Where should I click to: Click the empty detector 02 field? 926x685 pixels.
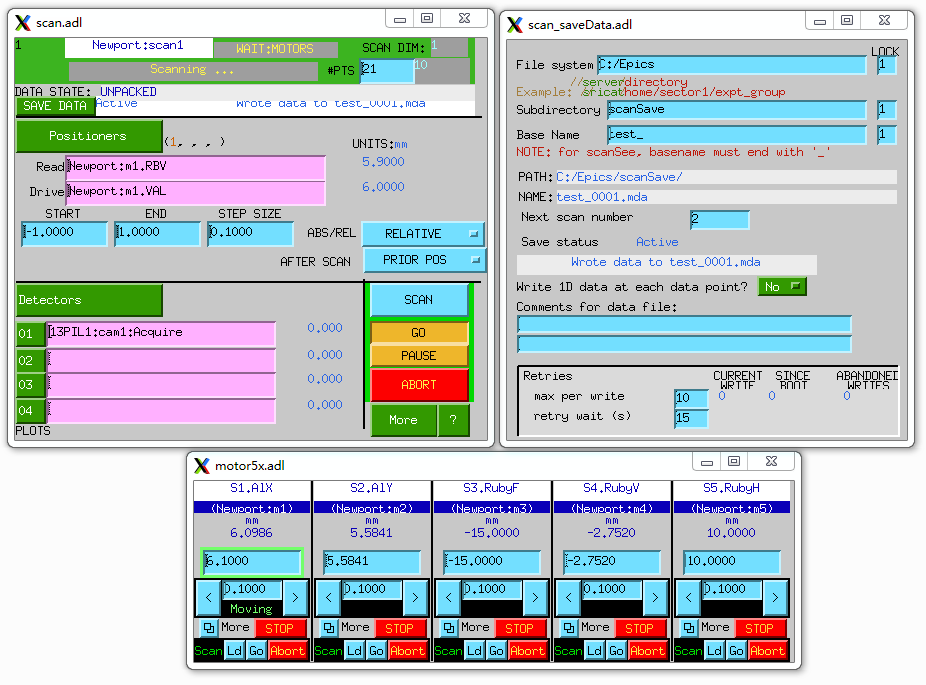(161, 360)
